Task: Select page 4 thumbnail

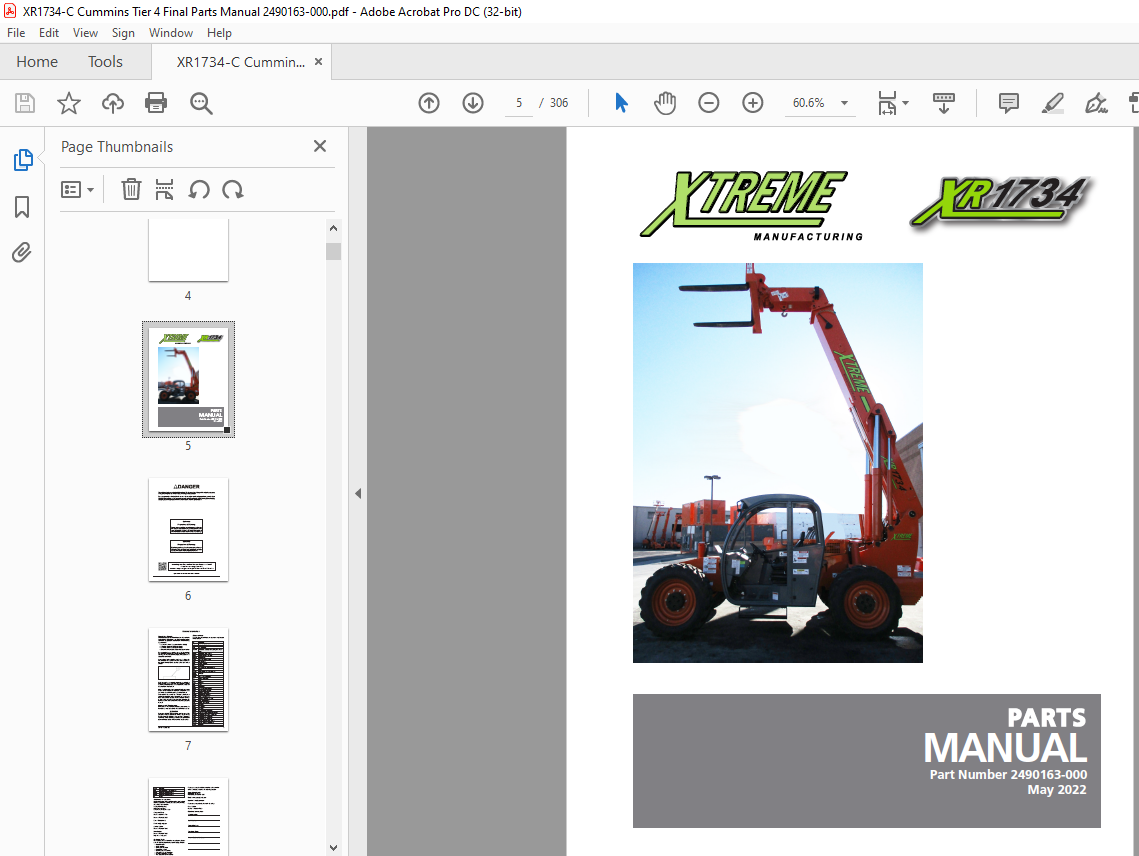Action: 188,249
